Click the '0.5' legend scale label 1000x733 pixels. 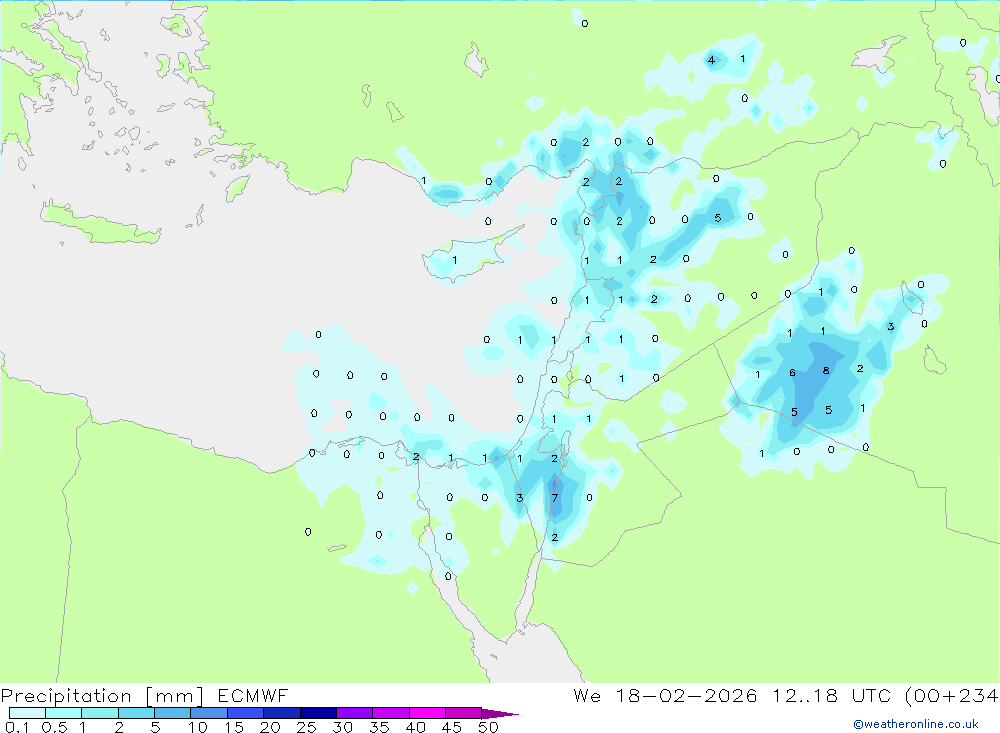click(54, 727)
